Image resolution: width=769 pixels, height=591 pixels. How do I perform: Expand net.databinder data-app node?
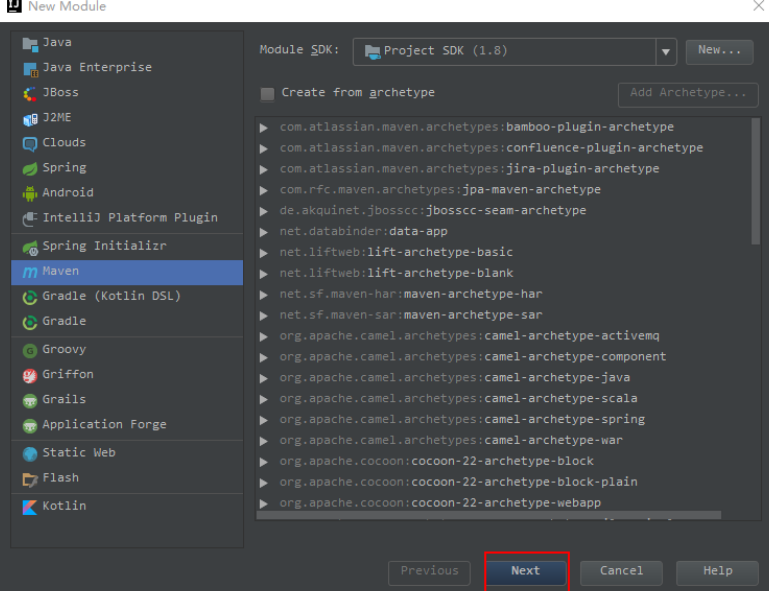[264, 232]
